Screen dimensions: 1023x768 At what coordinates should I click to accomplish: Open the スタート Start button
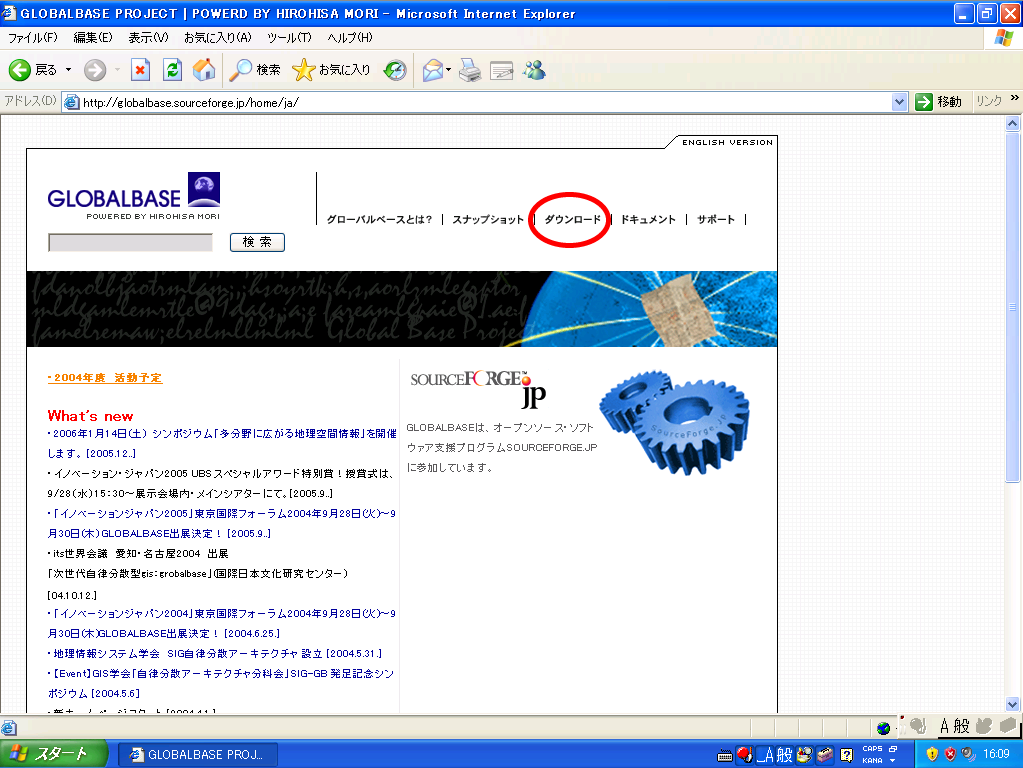[53, 754]
